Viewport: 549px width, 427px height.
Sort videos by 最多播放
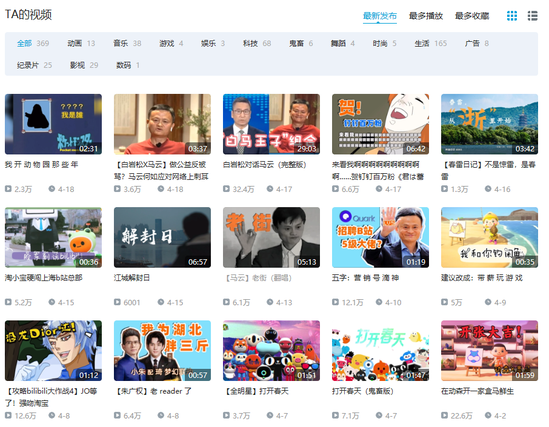(426, 16)
